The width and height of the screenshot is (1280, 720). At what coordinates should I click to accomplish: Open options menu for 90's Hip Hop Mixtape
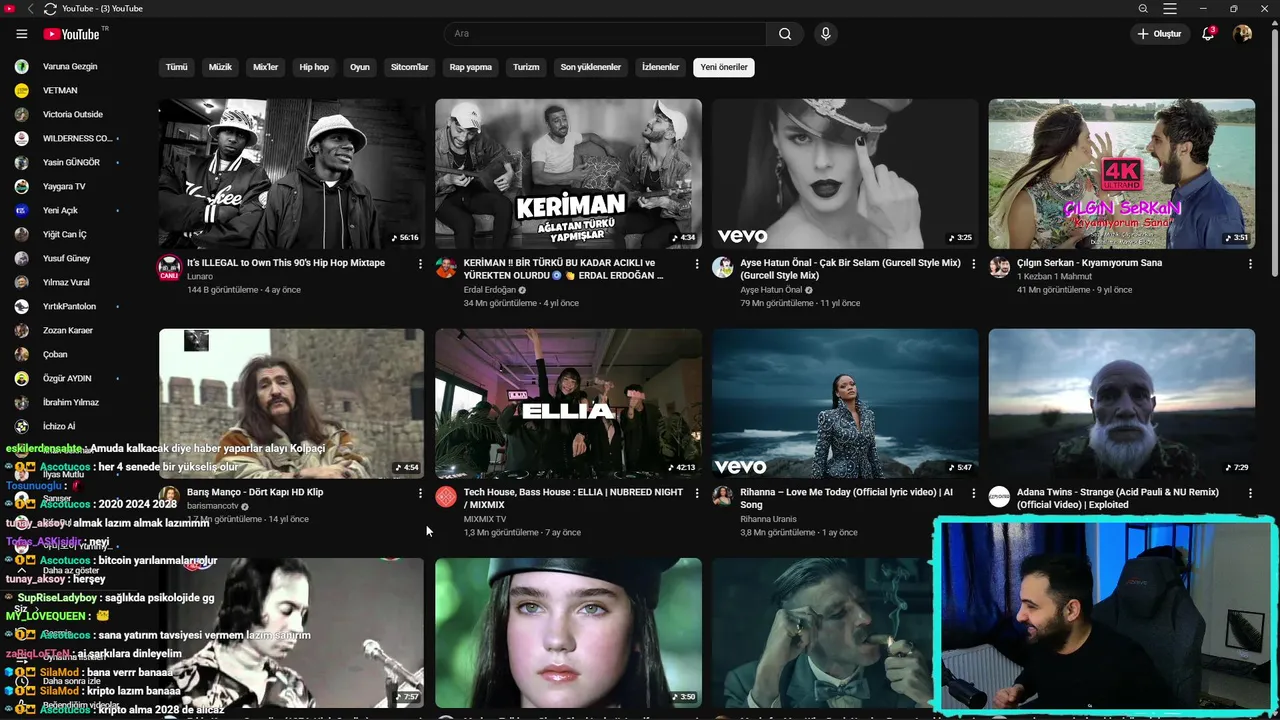click(x=420, y=264)
